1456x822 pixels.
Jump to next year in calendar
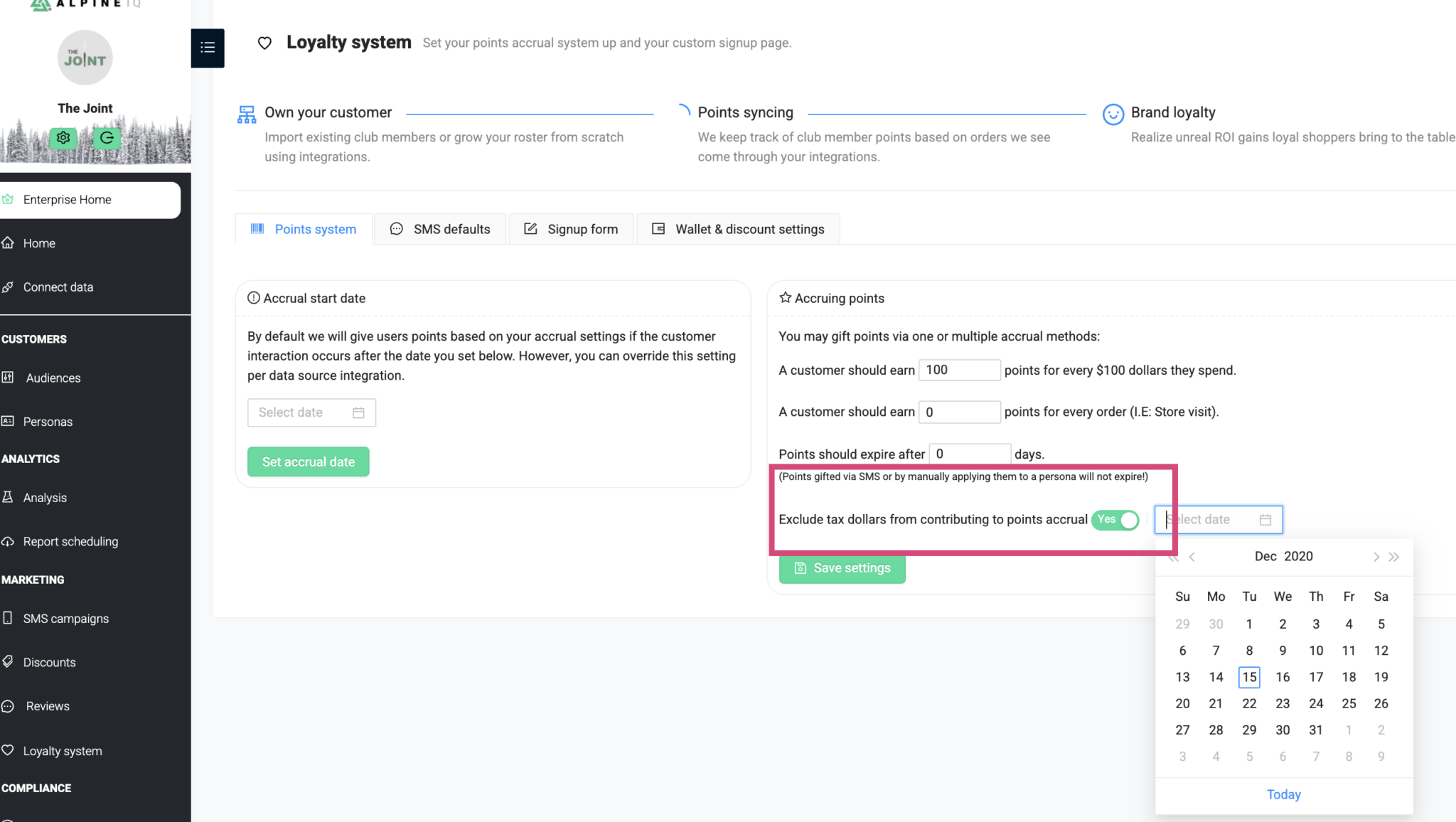pyautogui.click(x=1394, y=557)
